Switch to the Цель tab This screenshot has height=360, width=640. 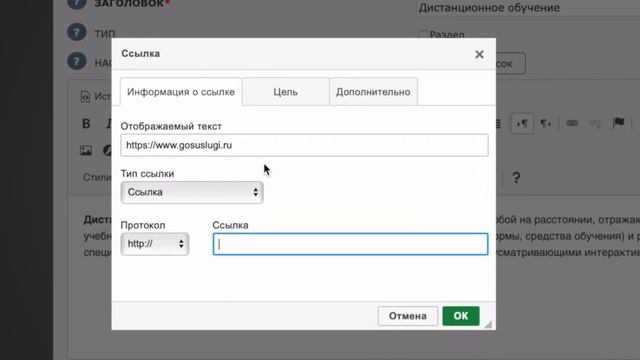coord(285,92)
